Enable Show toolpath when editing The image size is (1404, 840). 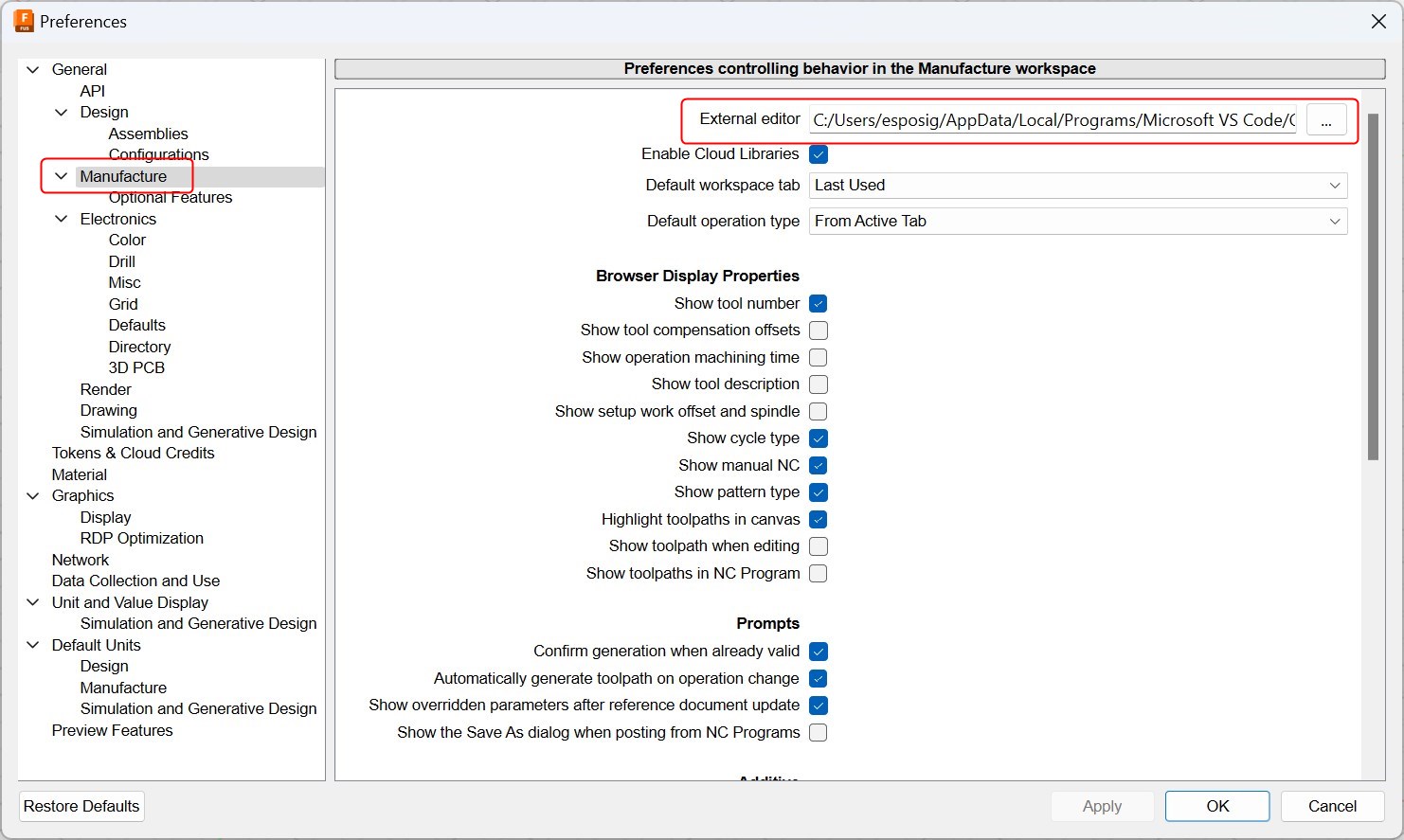819,546
